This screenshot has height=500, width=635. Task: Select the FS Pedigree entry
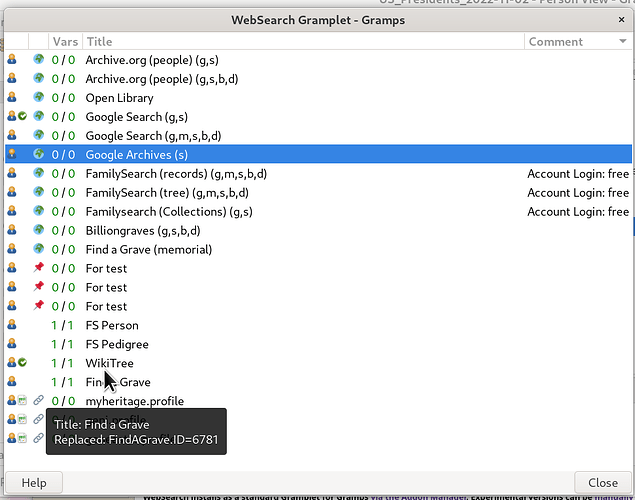318,344
